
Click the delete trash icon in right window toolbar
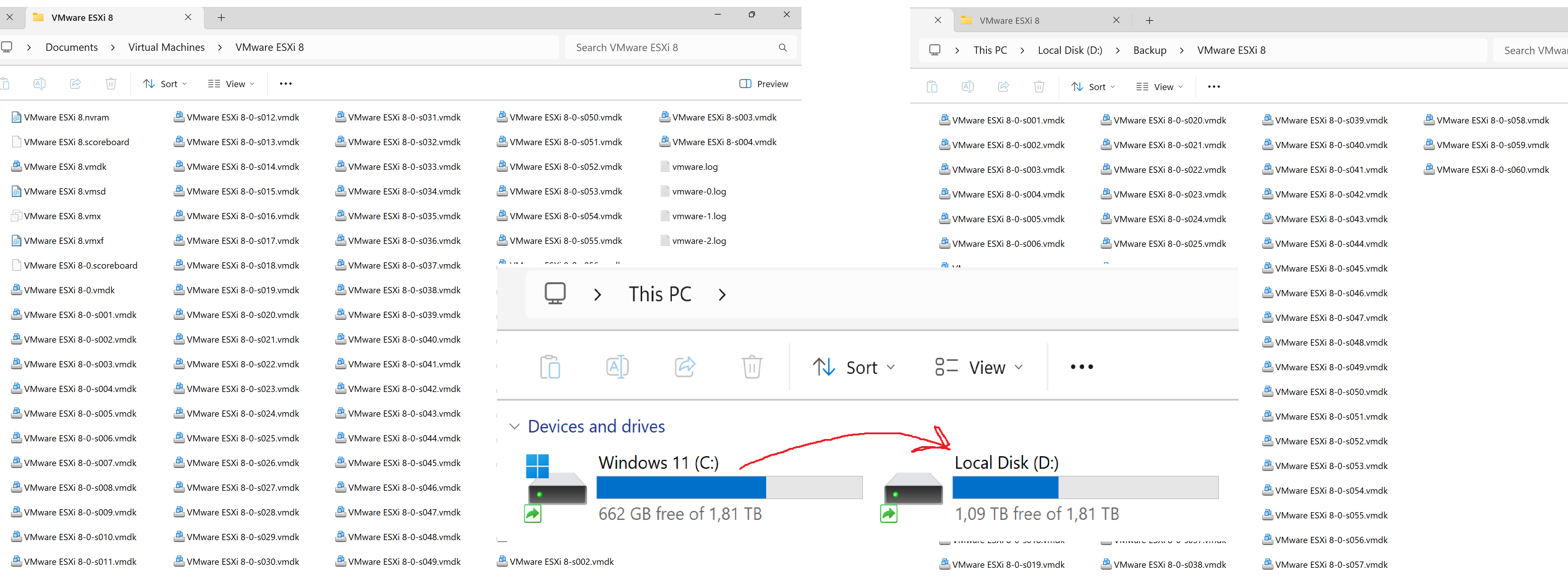click(x=1039, y=87)
